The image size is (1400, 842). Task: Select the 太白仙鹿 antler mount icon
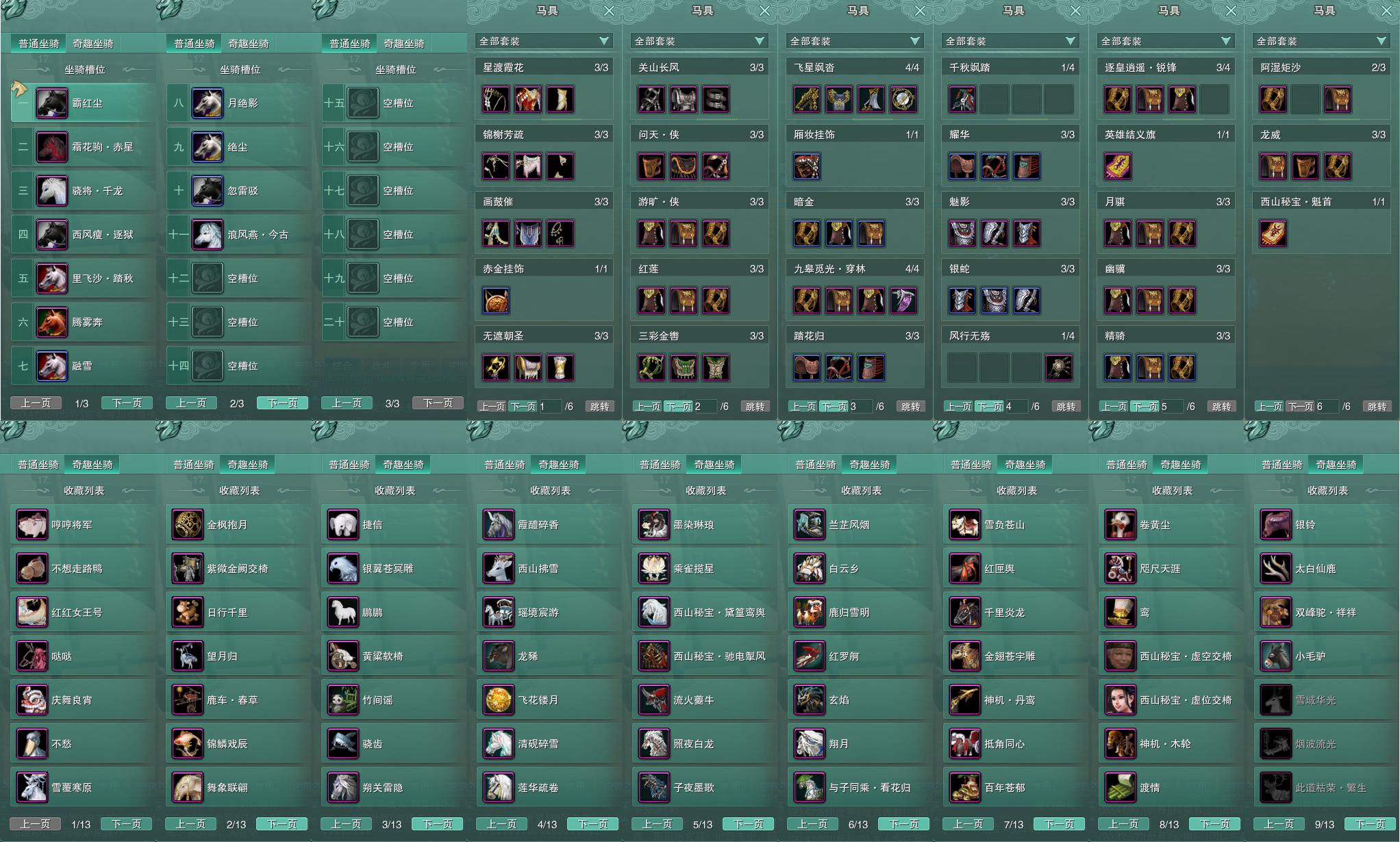[x=1275, y=569]
